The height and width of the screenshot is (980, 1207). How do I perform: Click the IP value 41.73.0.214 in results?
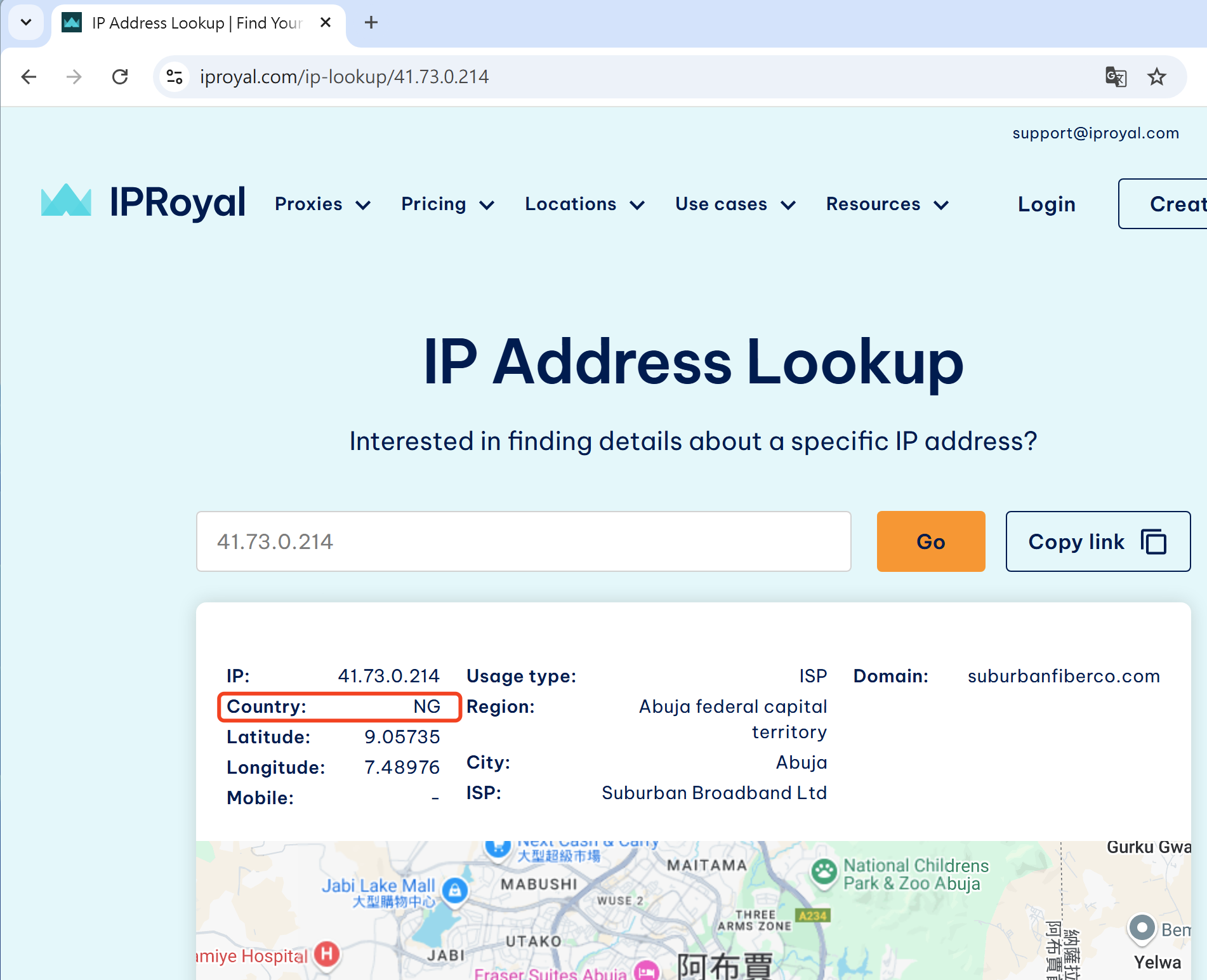tap(388, 676)
